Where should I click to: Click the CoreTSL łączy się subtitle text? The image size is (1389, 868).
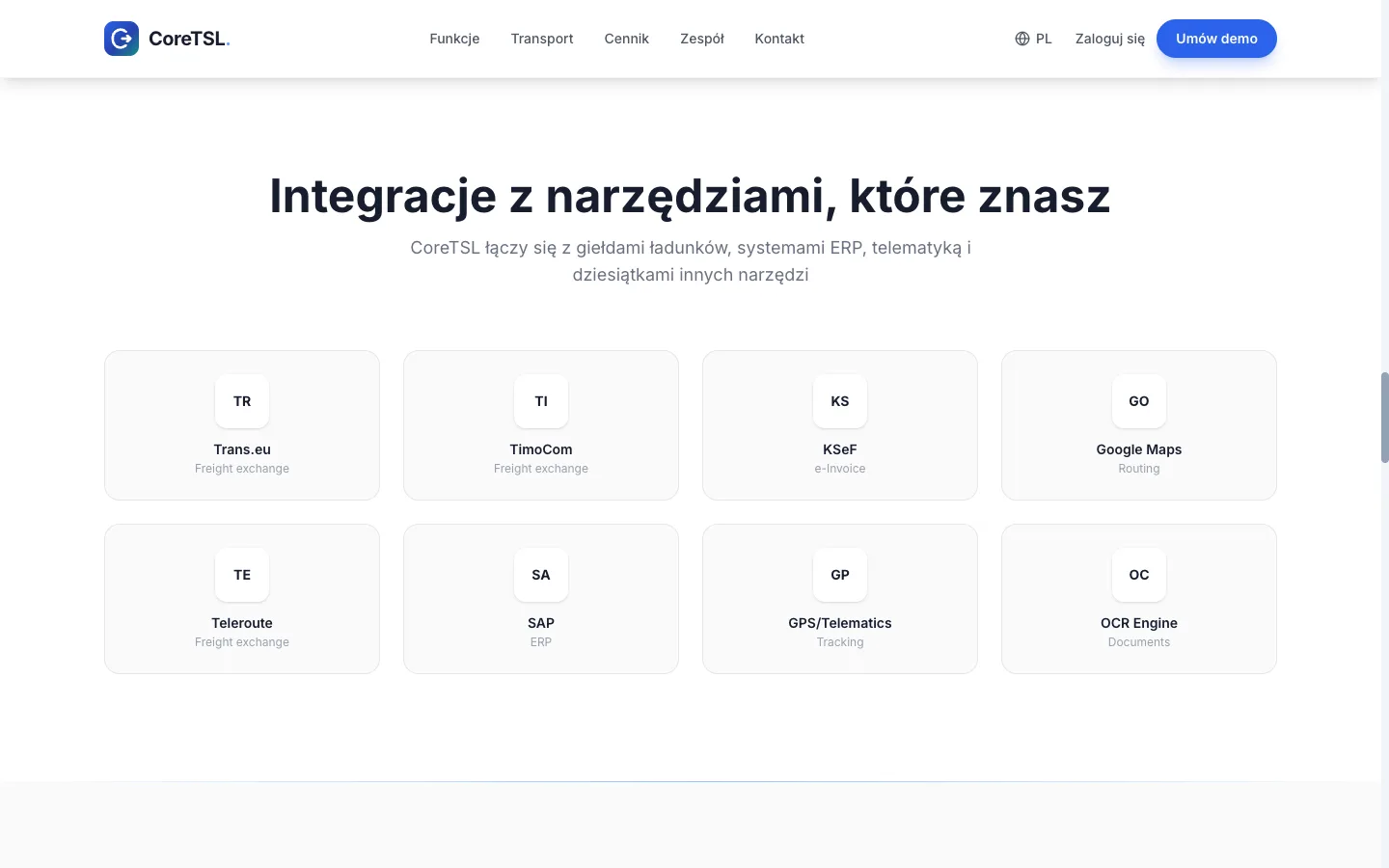click(x=691, y=261)
